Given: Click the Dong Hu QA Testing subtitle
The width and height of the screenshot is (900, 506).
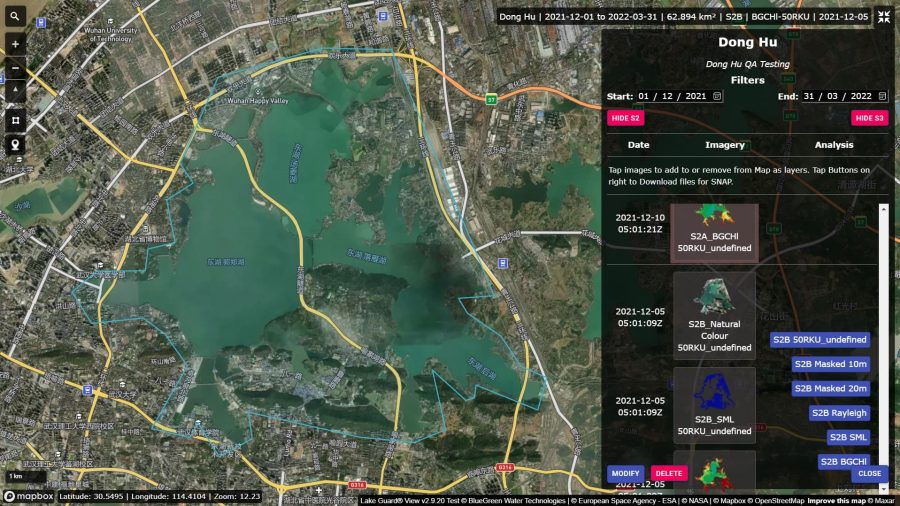Looking at the screenshot, I should click(x=747, y=64).
